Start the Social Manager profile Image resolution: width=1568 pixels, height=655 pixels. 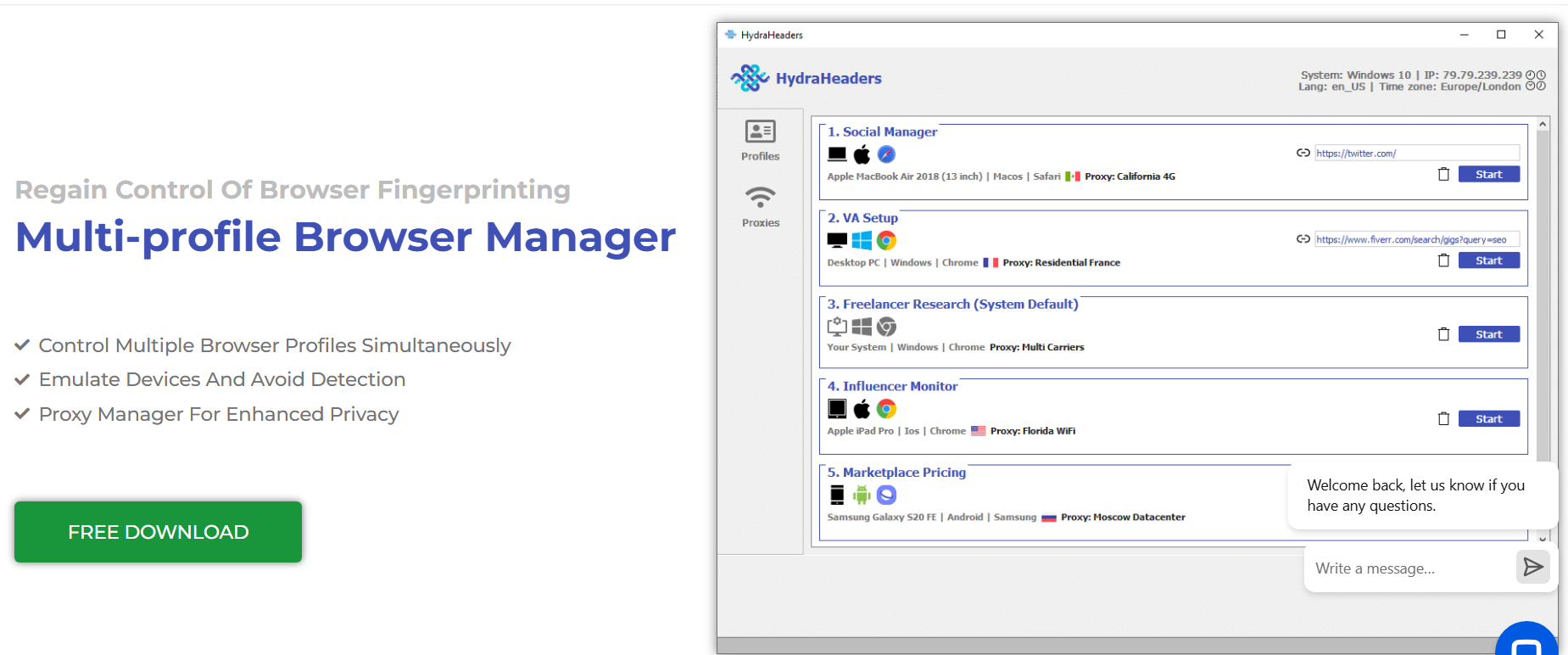pos(1488,174)
